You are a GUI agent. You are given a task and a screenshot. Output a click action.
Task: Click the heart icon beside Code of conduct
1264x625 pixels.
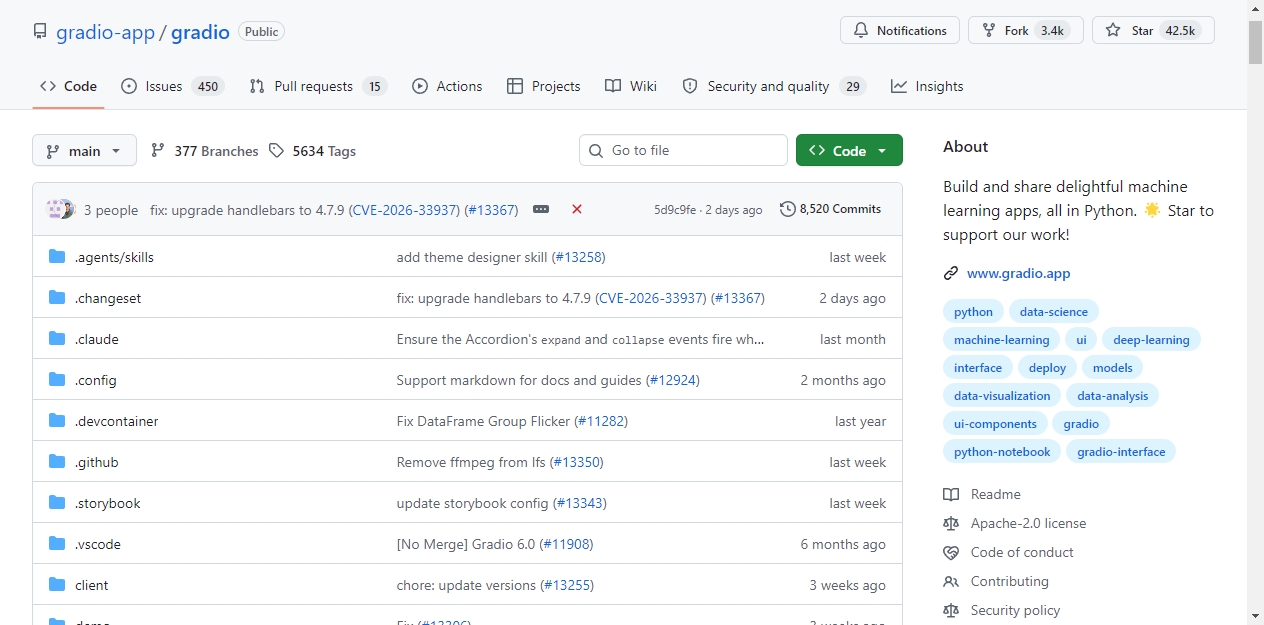pos(951,552)
